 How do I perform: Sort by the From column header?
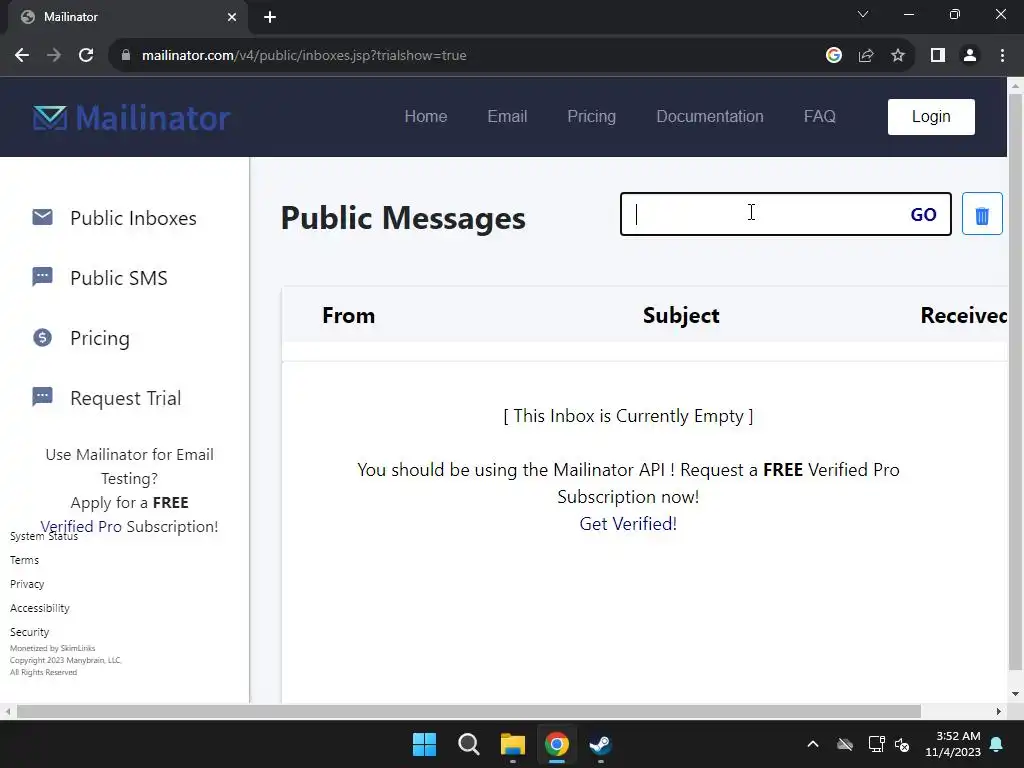[348, 315]
